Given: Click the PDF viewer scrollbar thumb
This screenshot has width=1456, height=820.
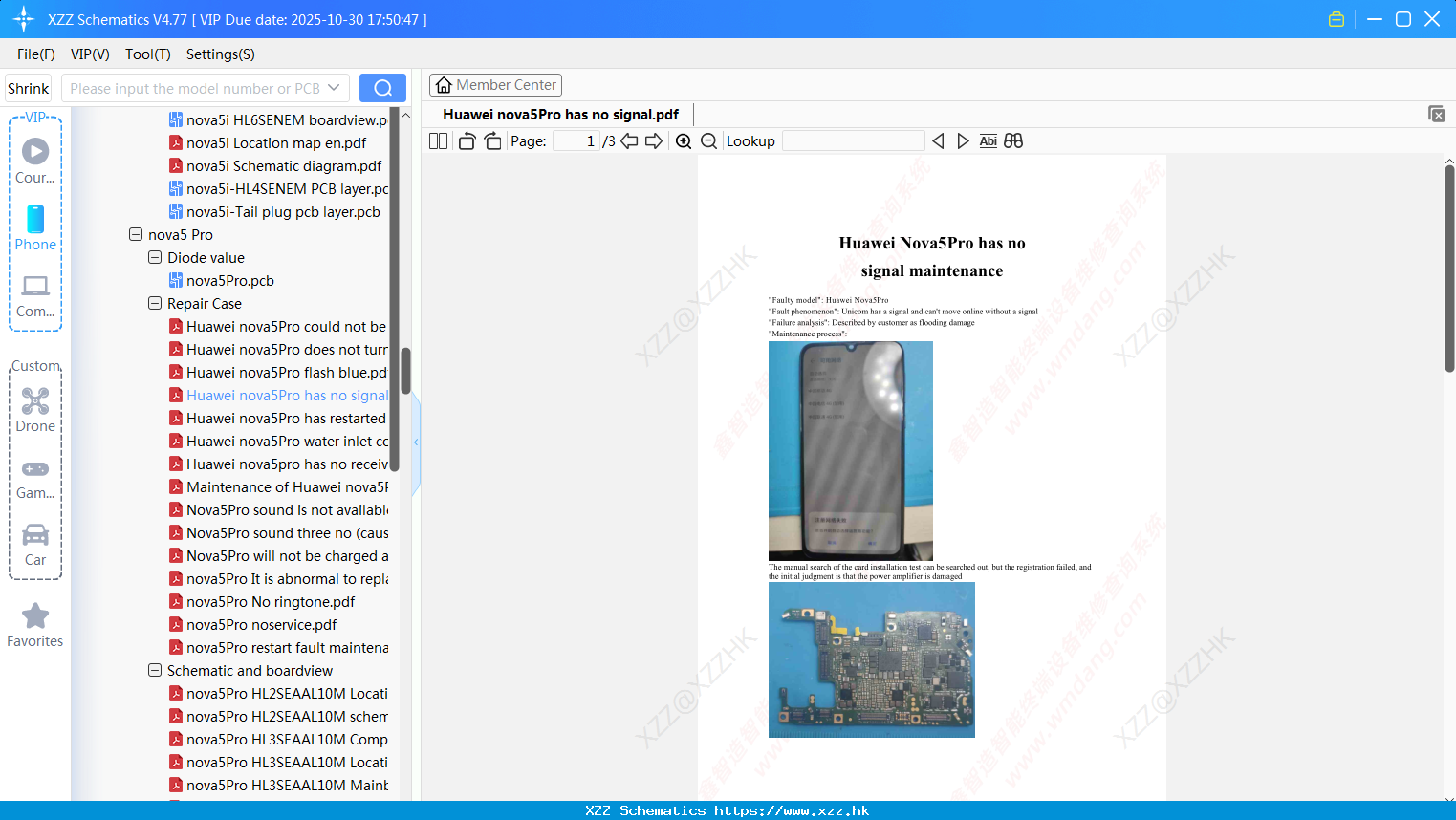Looking at the screenshot, I should (1449, 268).
